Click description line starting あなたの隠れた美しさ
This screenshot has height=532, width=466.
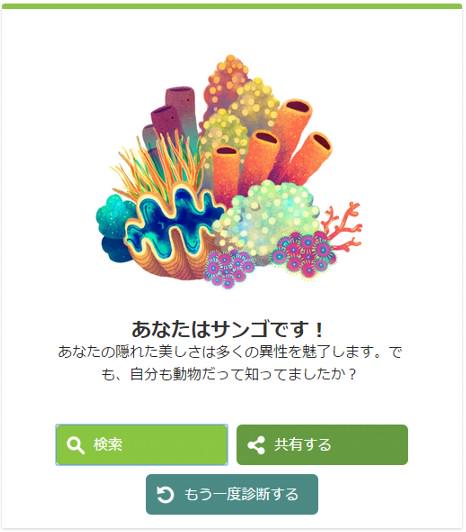(230, 352)
